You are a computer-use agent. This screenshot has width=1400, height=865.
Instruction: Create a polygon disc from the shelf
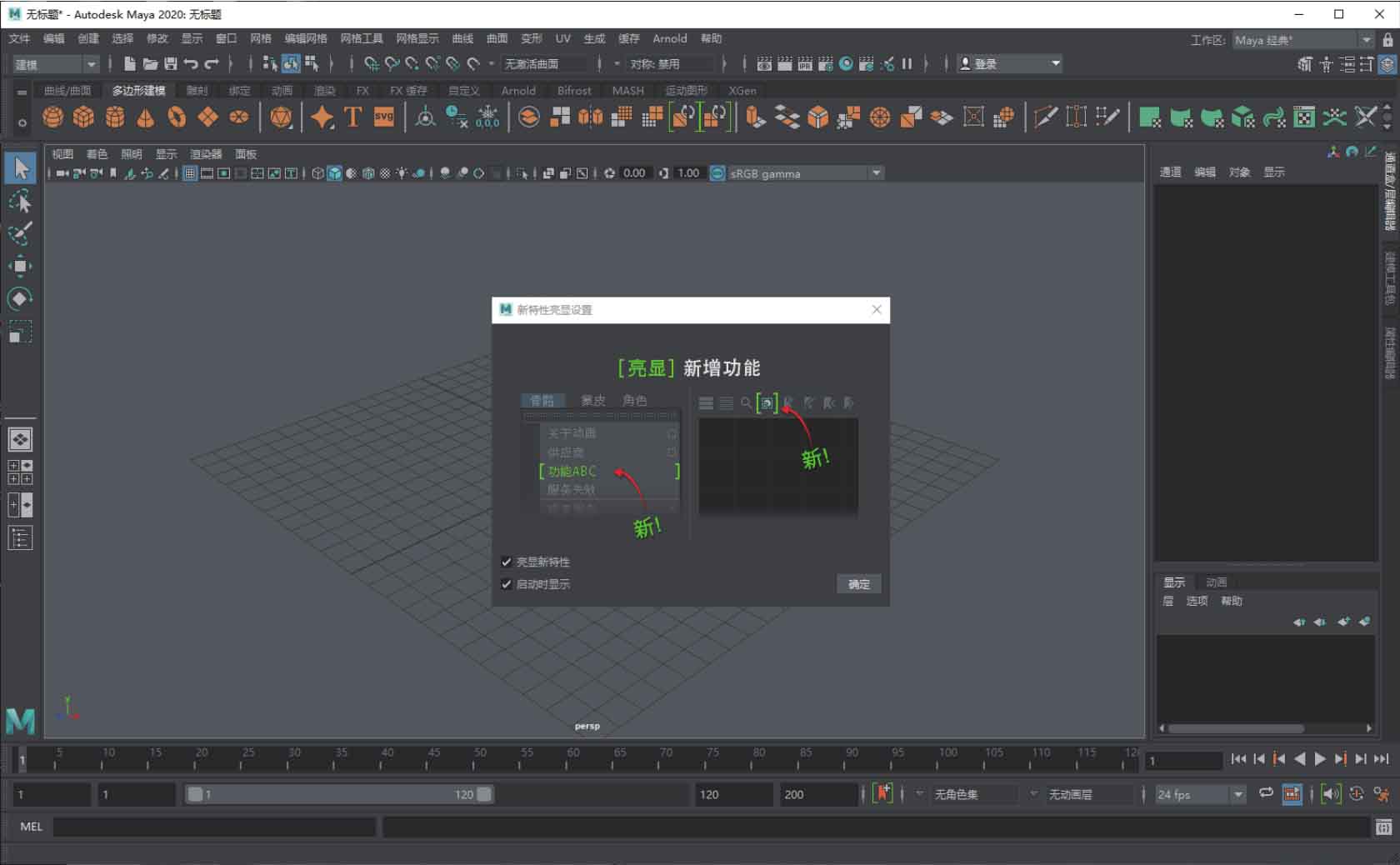point(239,117)
